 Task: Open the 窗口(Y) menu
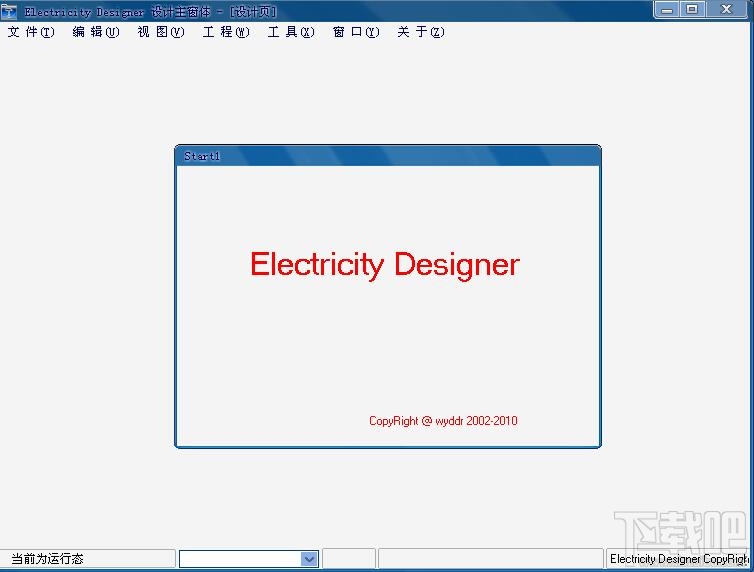356,32
